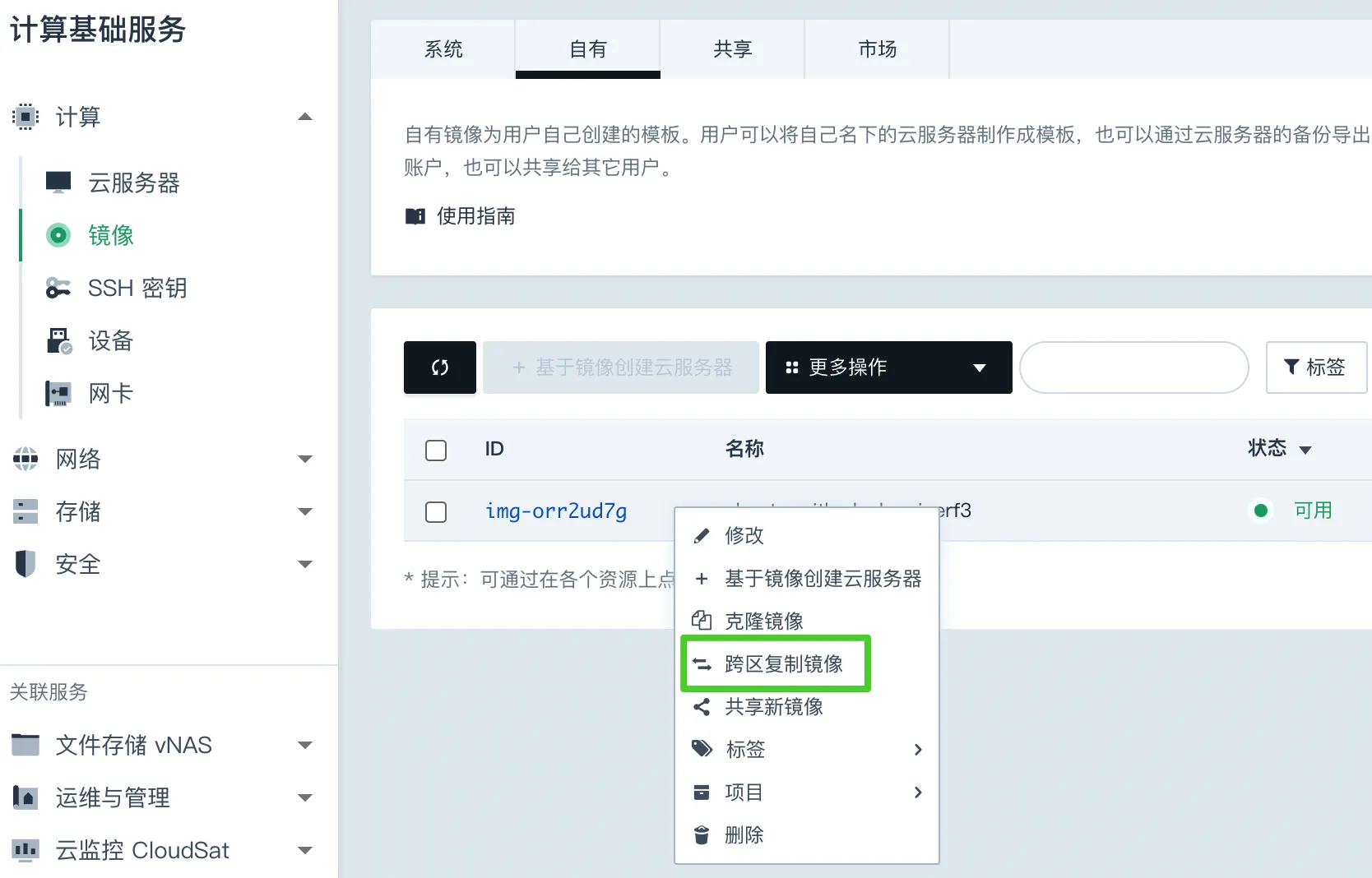Click the 标签 filter button
This screenshot has width=1372, height=878.
tap(1316, 367)
